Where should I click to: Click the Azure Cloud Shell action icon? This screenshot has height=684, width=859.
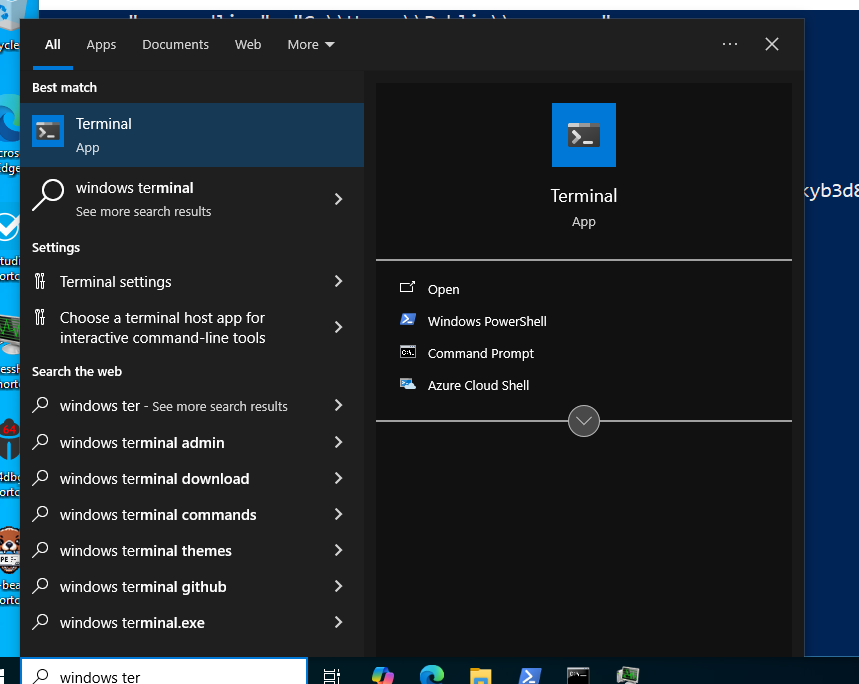408,384
